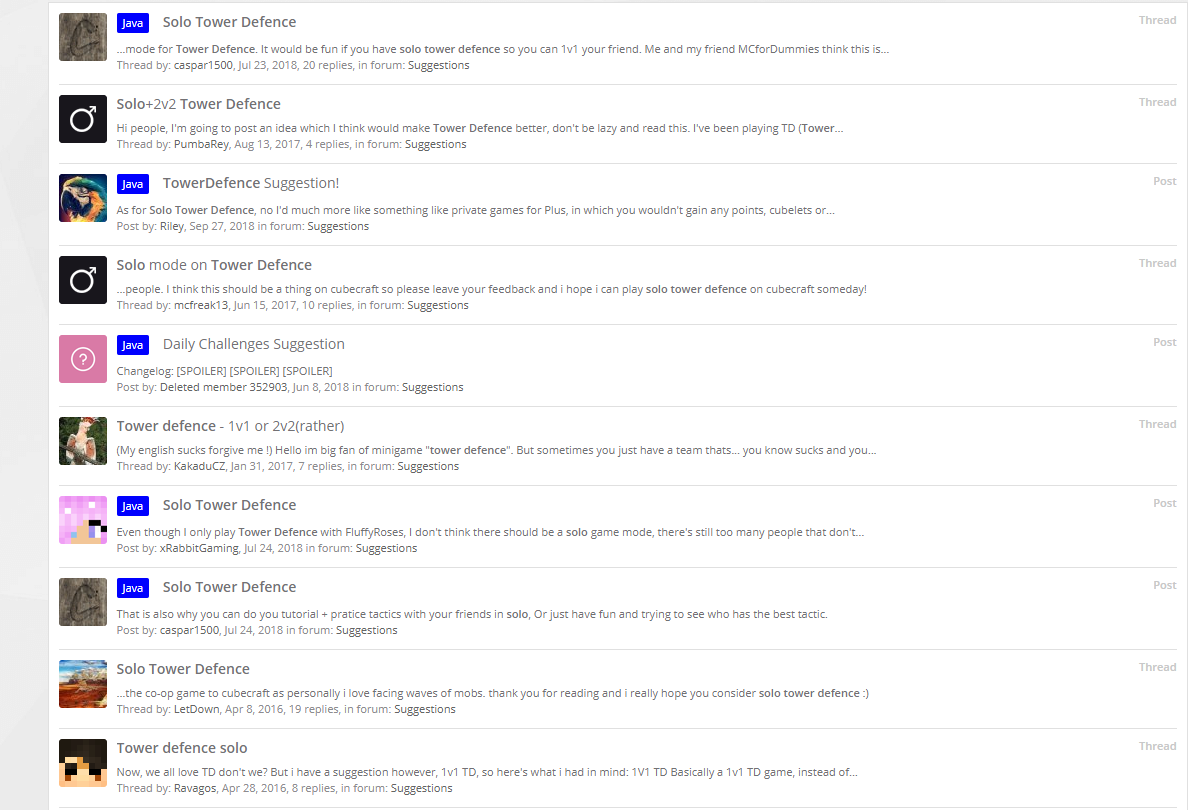
Task: Click caspar1500's avatar on first Solo Tower Defence thread
Action: 83,37
